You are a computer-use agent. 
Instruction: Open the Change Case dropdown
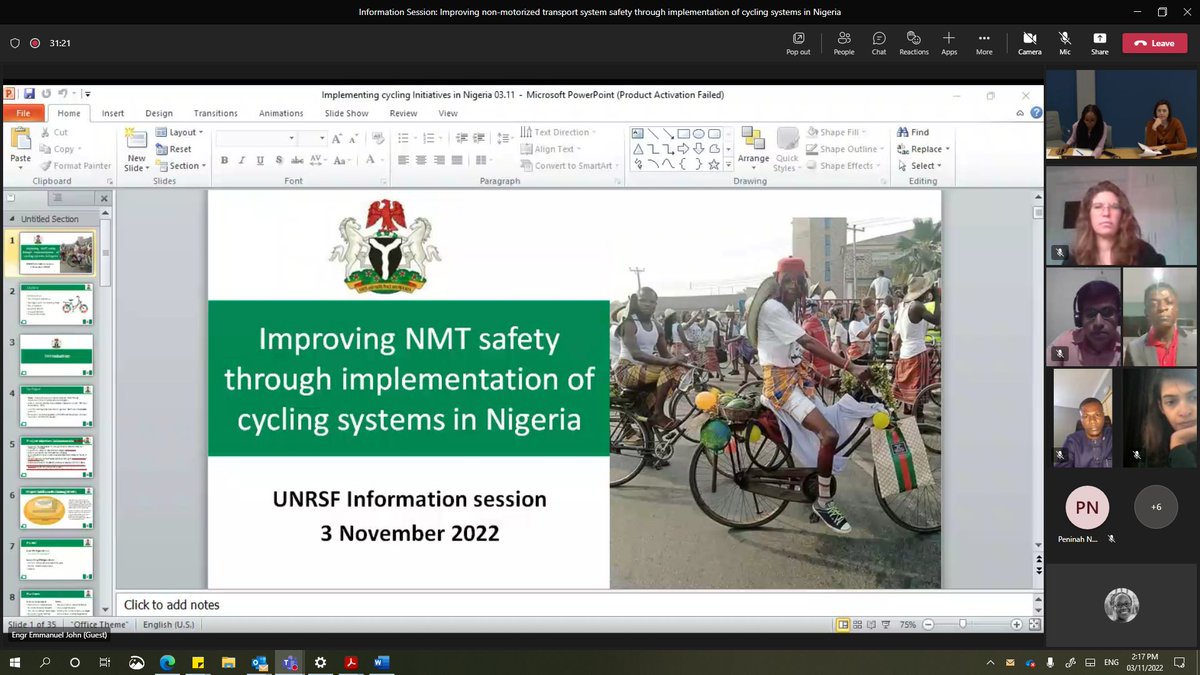343,160
